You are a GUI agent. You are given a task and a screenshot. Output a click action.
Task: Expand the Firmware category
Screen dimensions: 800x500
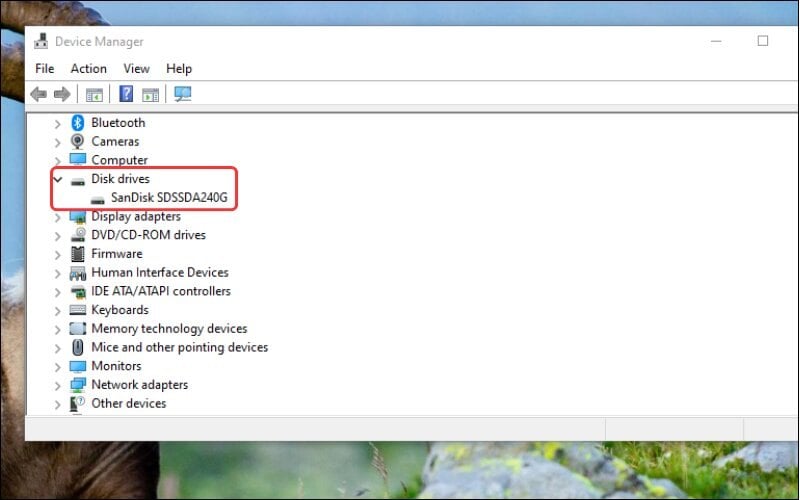click(58, 255)
